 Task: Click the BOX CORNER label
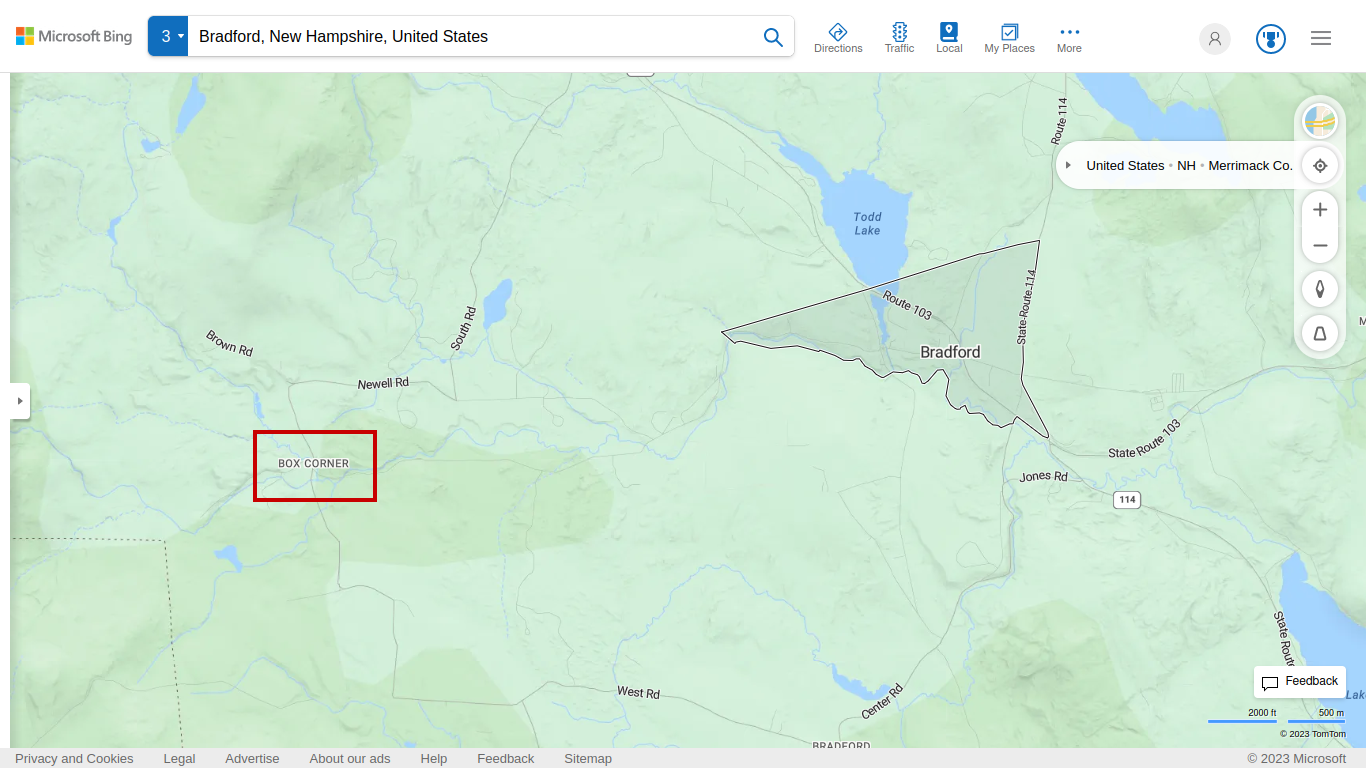(314, 464)
